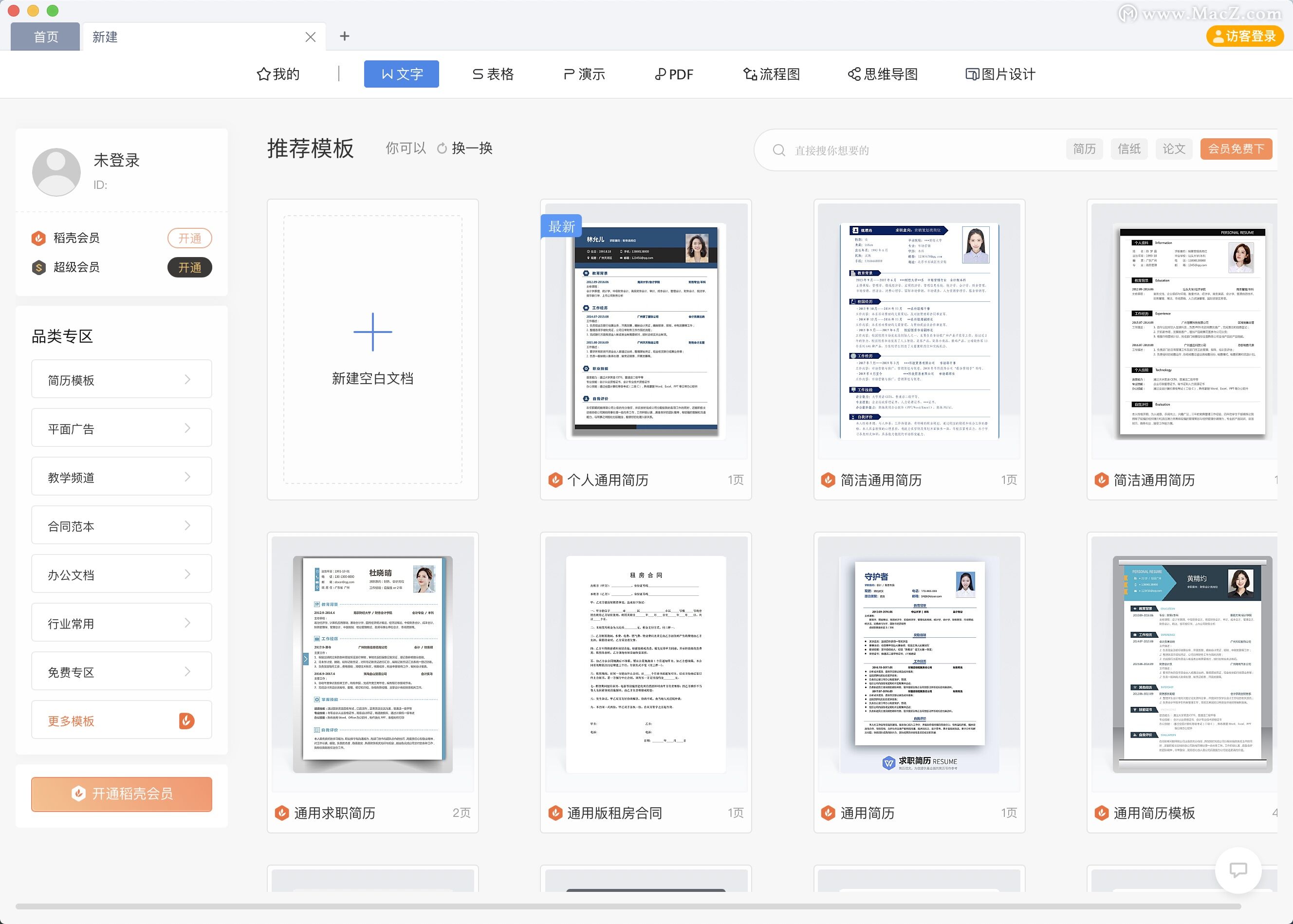Open a new tab with the plus button
1293x924 pixels.
click(x=345, y=37)
